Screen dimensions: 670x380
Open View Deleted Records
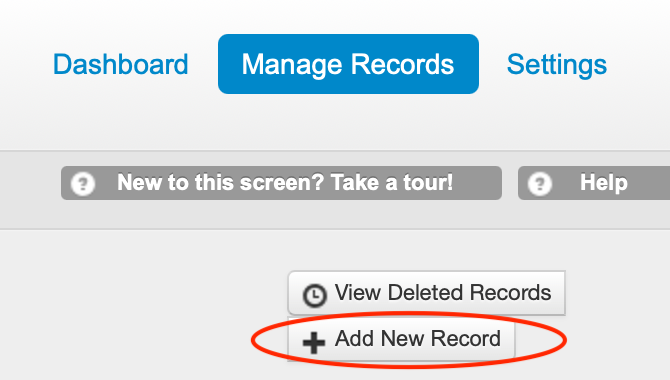[x=426, y=293]
